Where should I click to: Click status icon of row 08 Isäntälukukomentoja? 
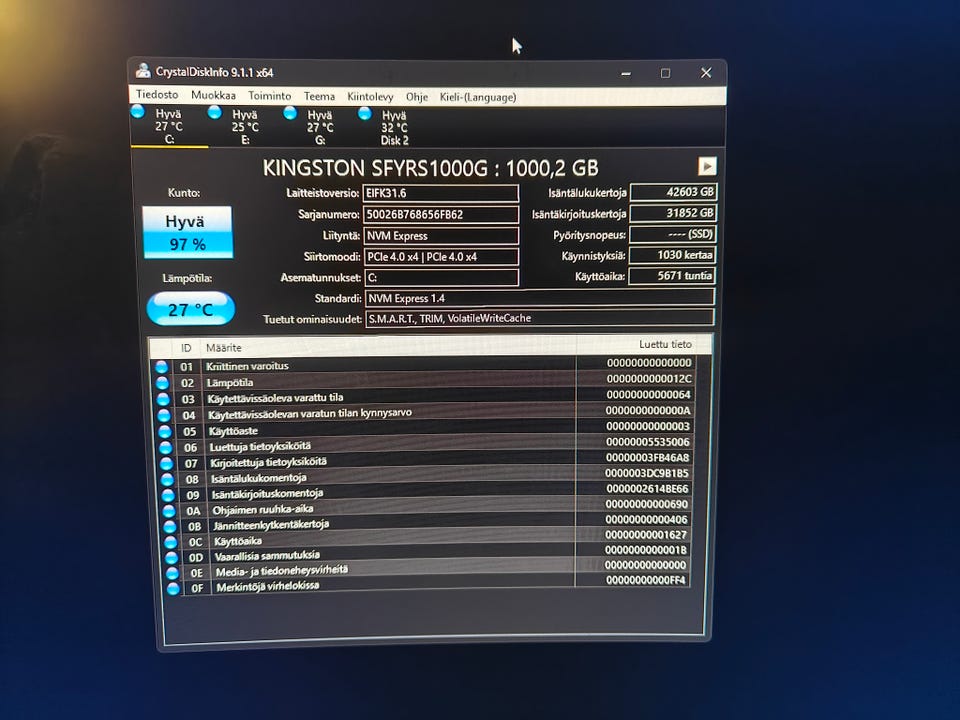(x=167, y=479)
